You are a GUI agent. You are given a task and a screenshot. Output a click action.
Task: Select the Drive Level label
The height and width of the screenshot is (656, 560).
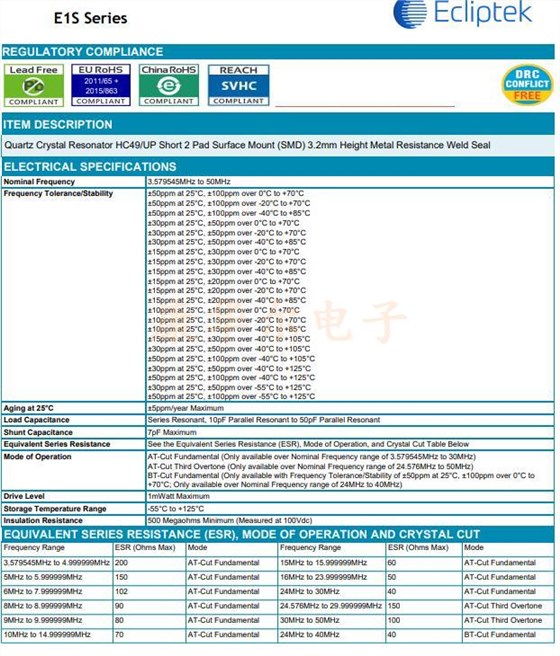pyautogui.click(x=24, y=496)
